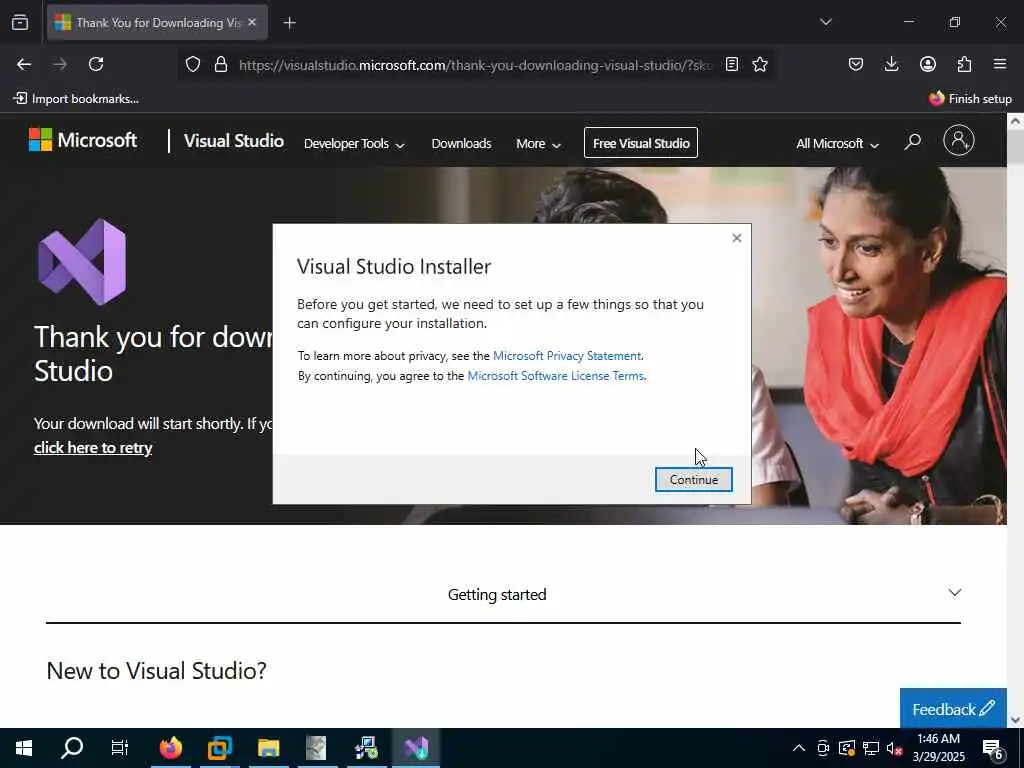This screenshot has width=1024, height=768.
Task: Click the tracking protection shield icon
Action: coord(193,64)
